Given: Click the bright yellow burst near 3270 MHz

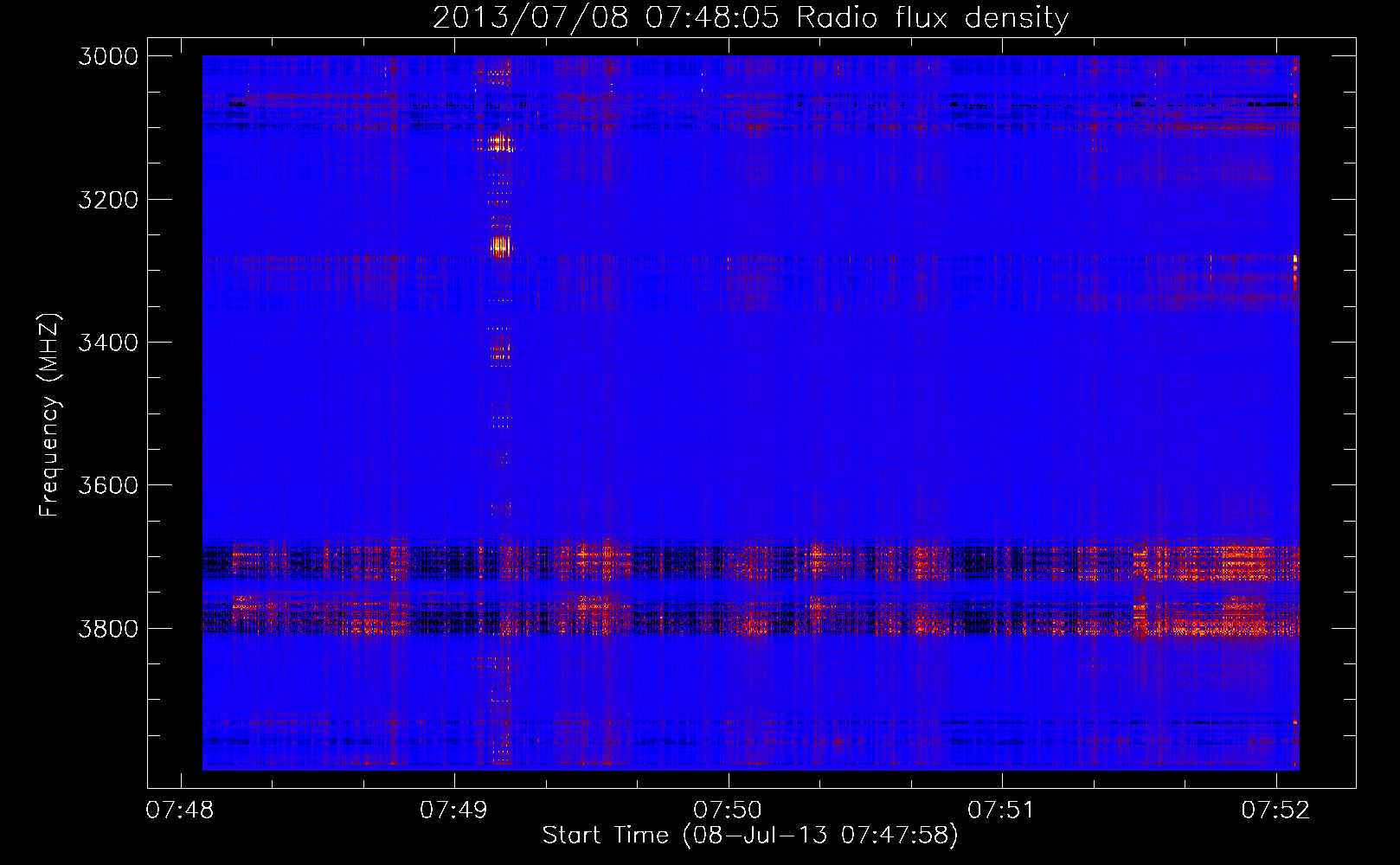Looking at the screenshot, I should click(x=500, y=247).
